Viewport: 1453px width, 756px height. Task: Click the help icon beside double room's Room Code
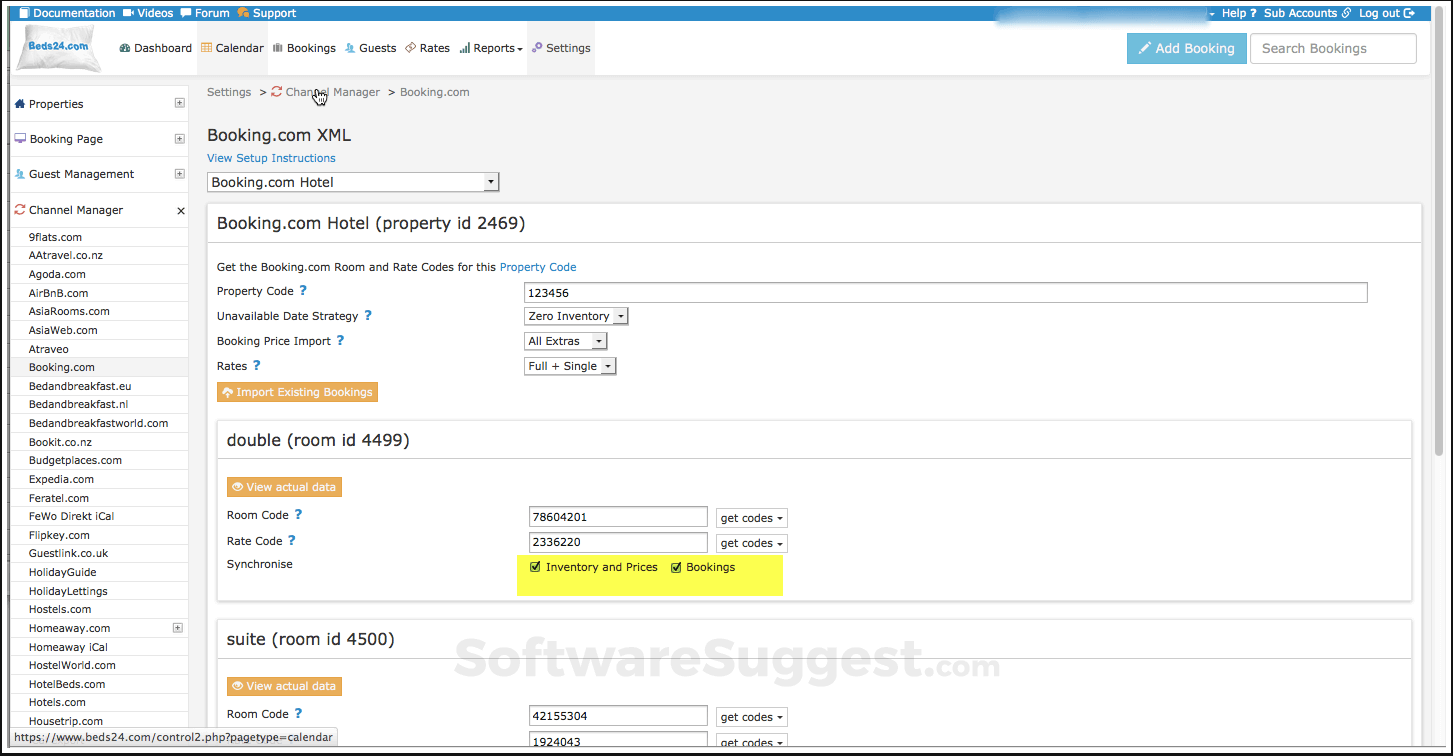click(298, 515)
